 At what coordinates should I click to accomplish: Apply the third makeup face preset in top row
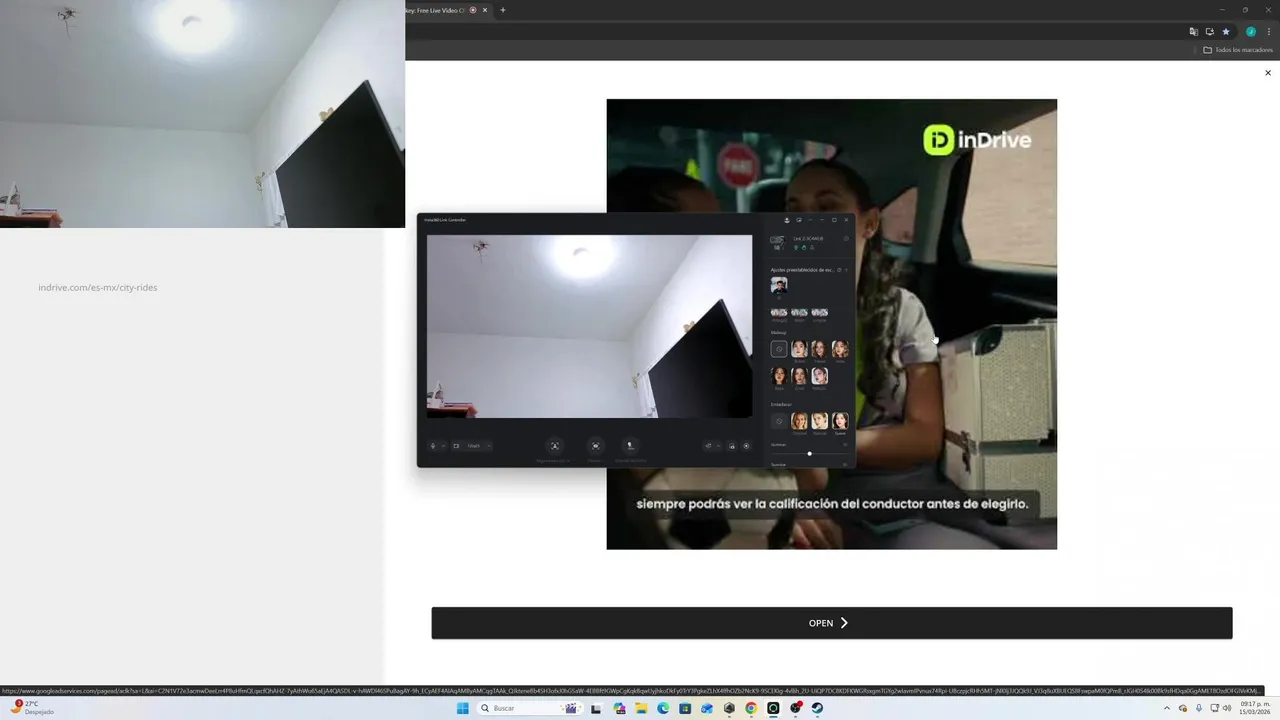840,349
